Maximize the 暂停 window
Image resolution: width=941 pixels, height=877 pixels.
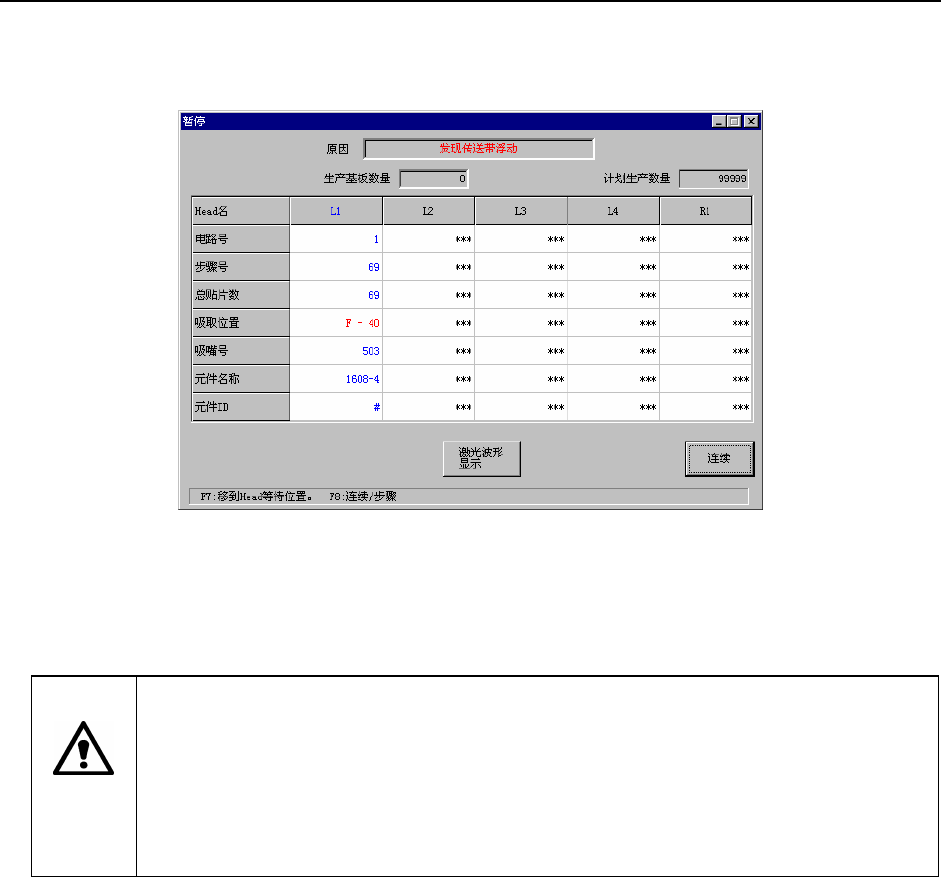(734, 121)
